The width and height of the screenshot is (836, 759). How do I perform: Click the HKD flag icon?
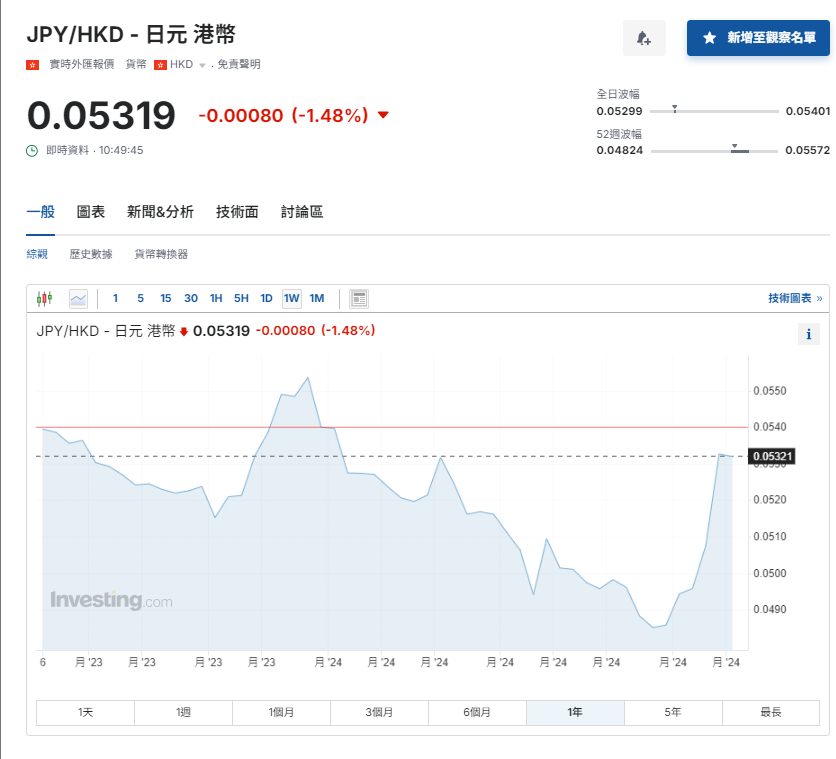tap(160, 63)
